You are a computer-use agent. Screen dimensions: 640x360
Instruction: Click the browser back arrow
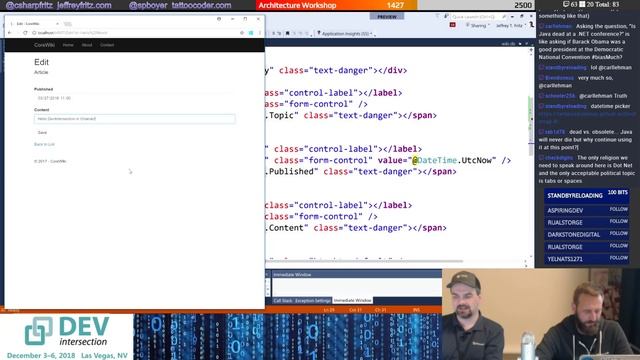pos(10,33)
